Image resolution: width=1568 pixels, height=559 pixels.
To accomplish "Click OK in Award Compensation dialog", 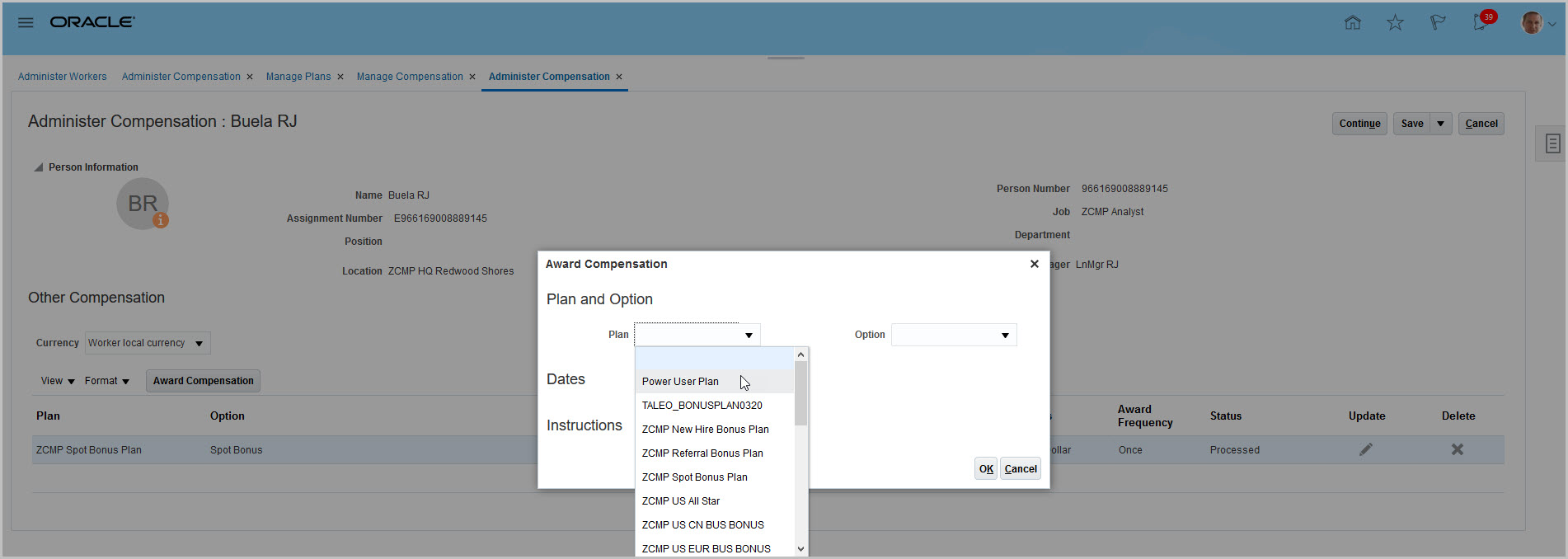I will (986, 469).
